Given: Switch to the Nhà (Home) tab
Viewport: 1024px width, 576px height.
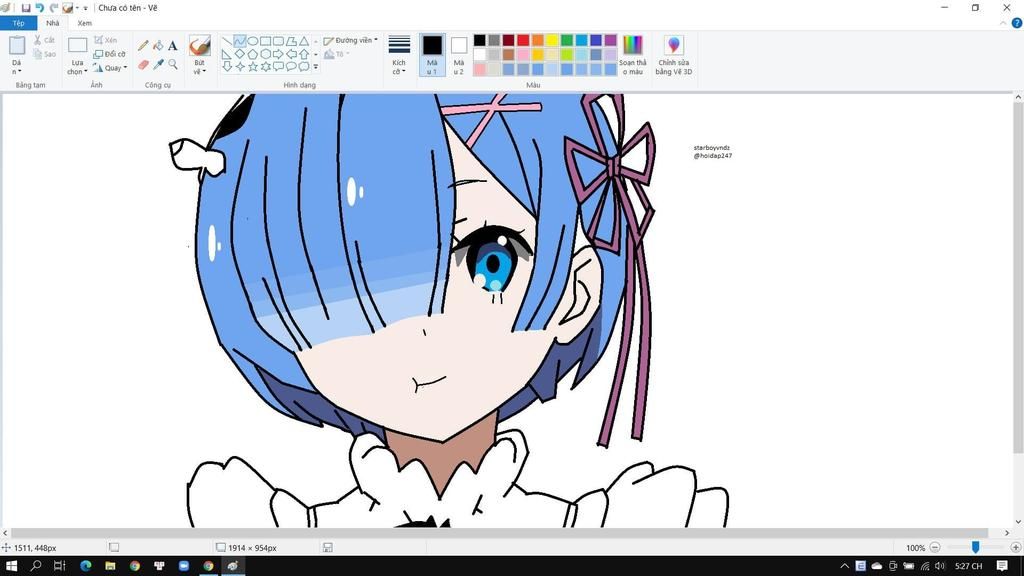Looking at the screenshot, I should 53,23.
